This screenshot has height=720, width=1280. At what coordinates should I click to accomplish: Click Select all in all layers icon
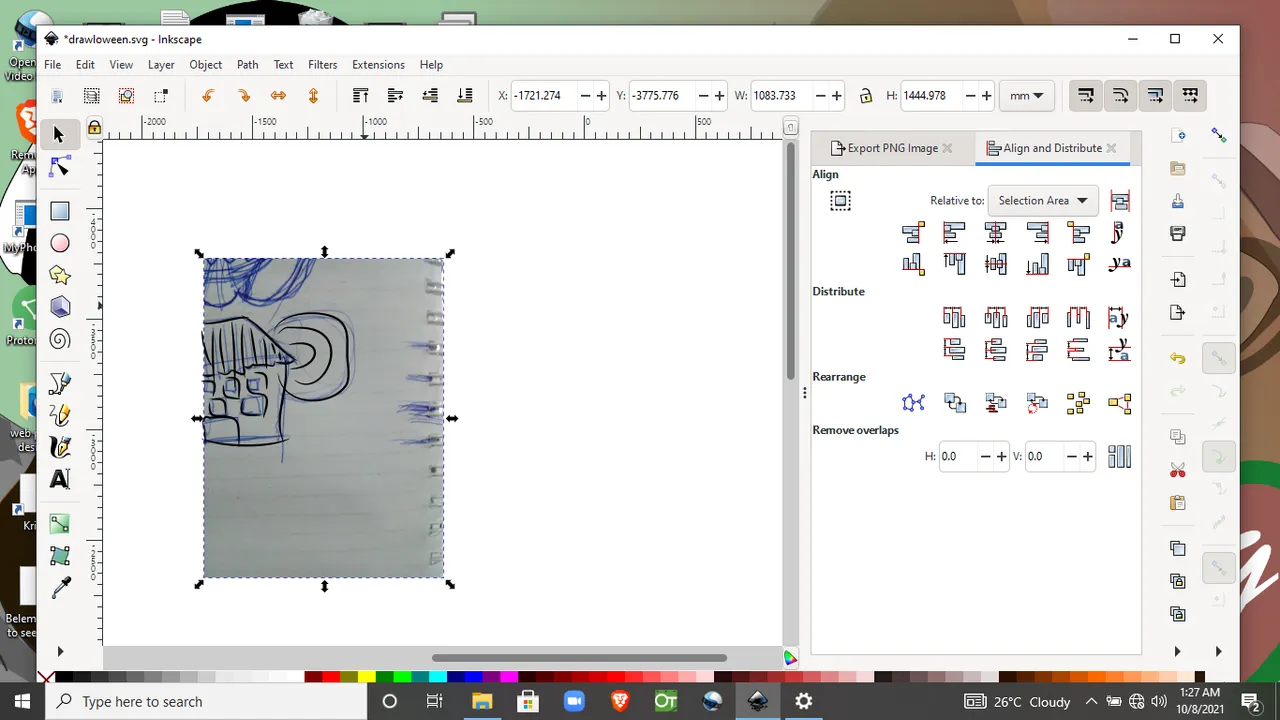[x=91, y=96]
